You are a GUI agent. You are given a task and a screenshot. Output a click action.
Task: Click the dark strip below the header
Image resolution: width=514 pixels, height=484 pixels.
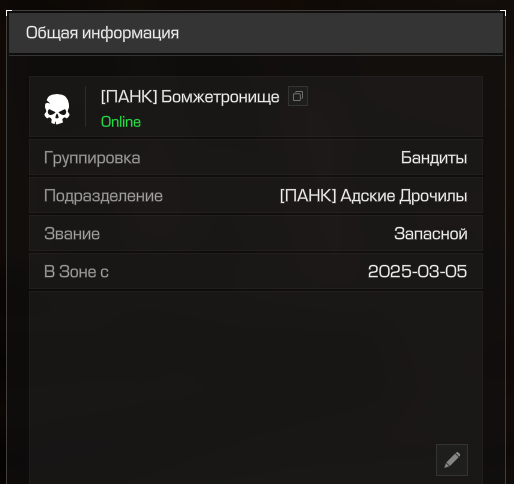(x=256, y=65)
